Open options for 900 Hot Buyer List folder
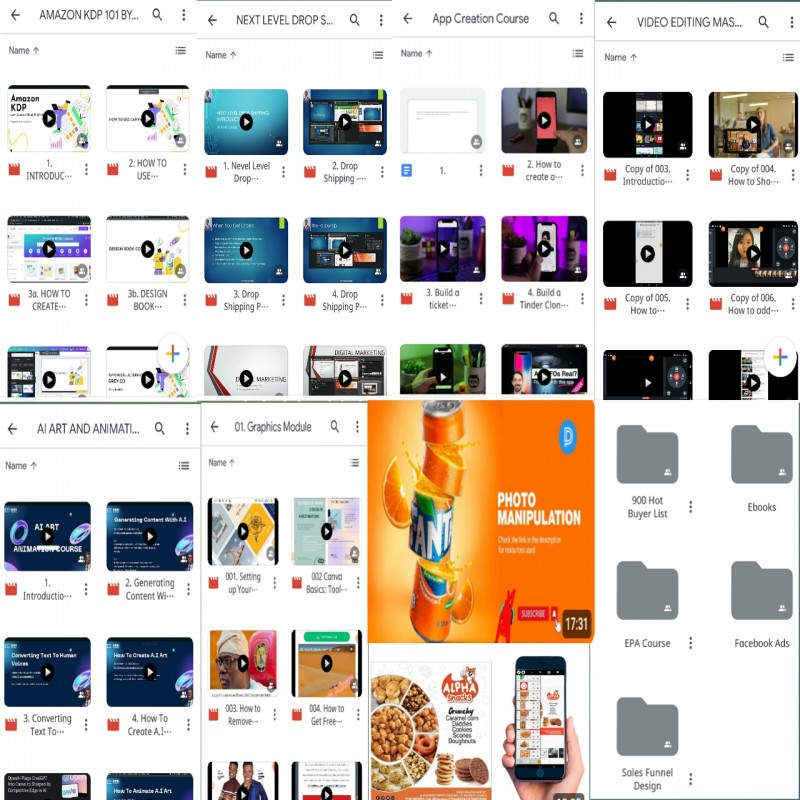The image size is (800, 800). pos(691,507)
